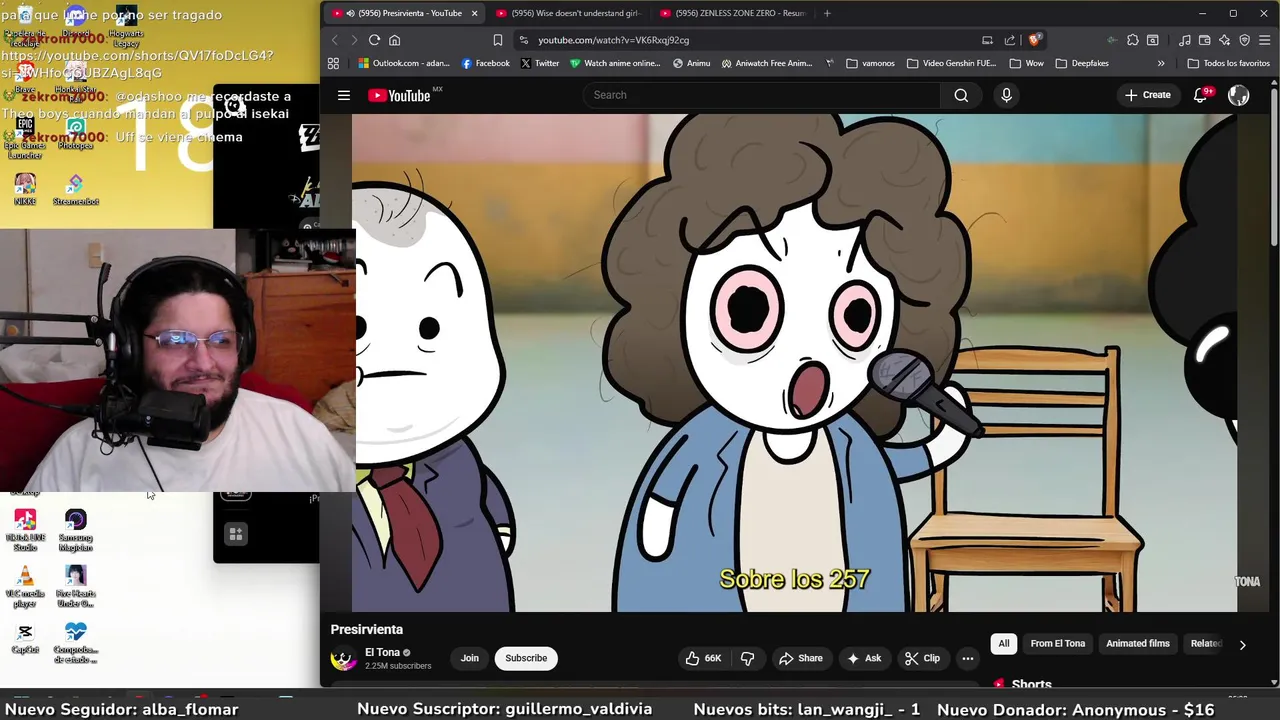Start voice search with the microphone icon
This screenshot has height=720, width=1280.
(1006, 95)
